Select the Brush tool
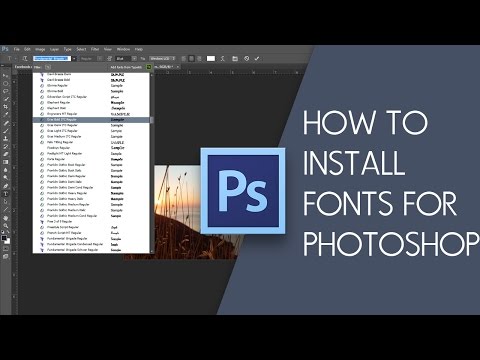The height and width of the screenshot is (360, 480). (x=6, y=131)
